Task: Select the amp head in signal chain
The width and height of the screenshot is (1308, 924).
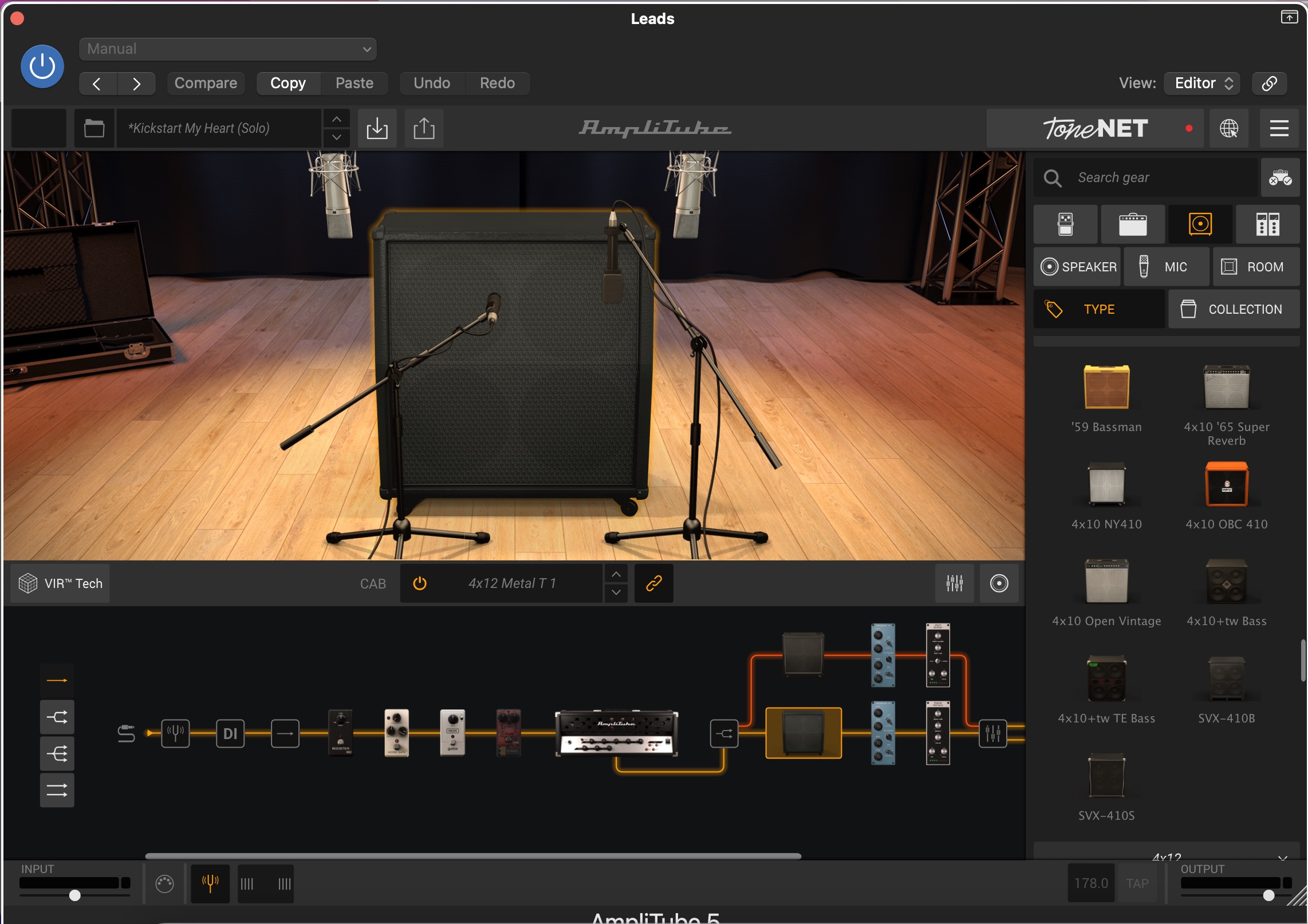Action: [x=616, y=733]
